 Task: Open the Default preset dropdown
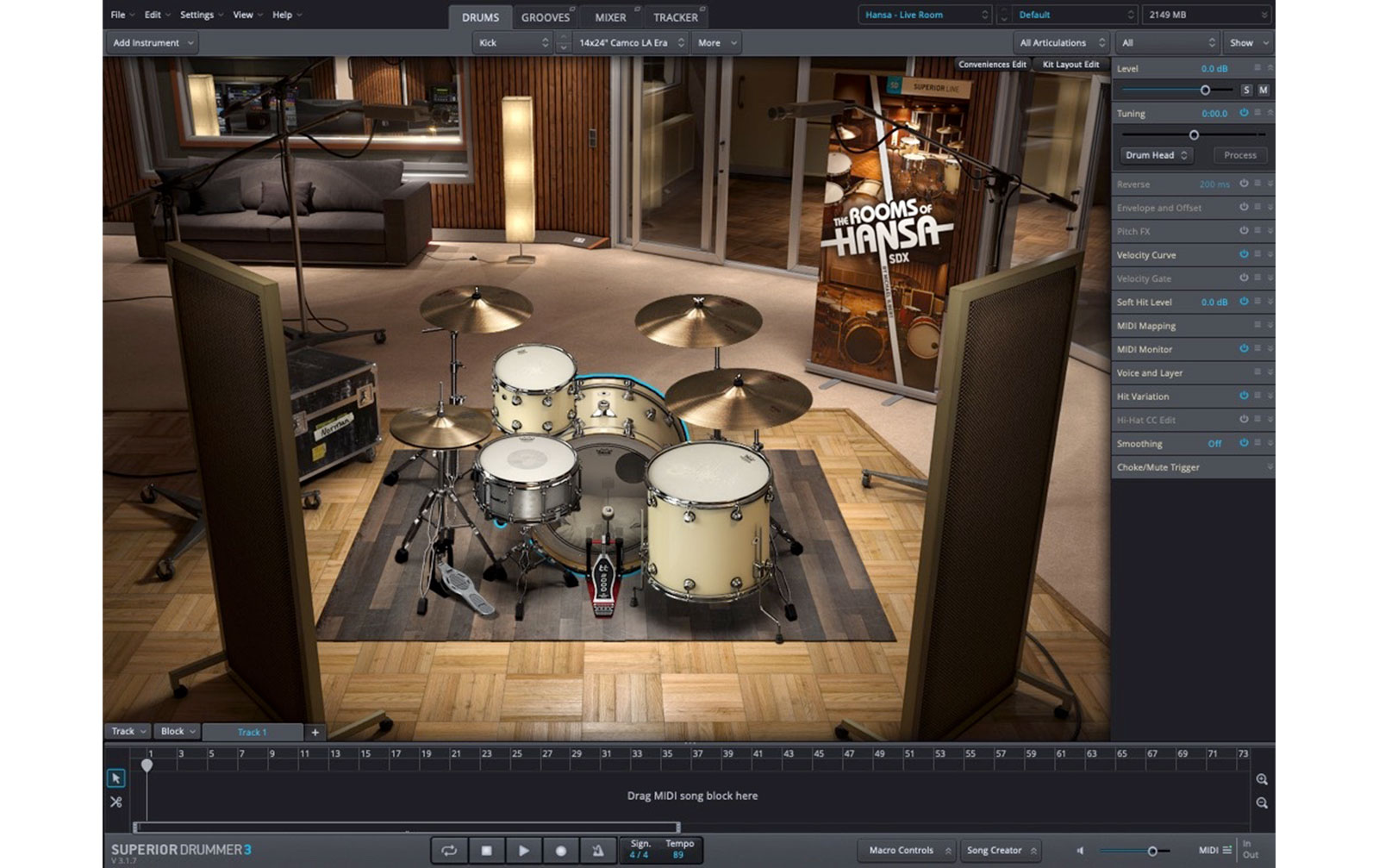coord(1075,15)
